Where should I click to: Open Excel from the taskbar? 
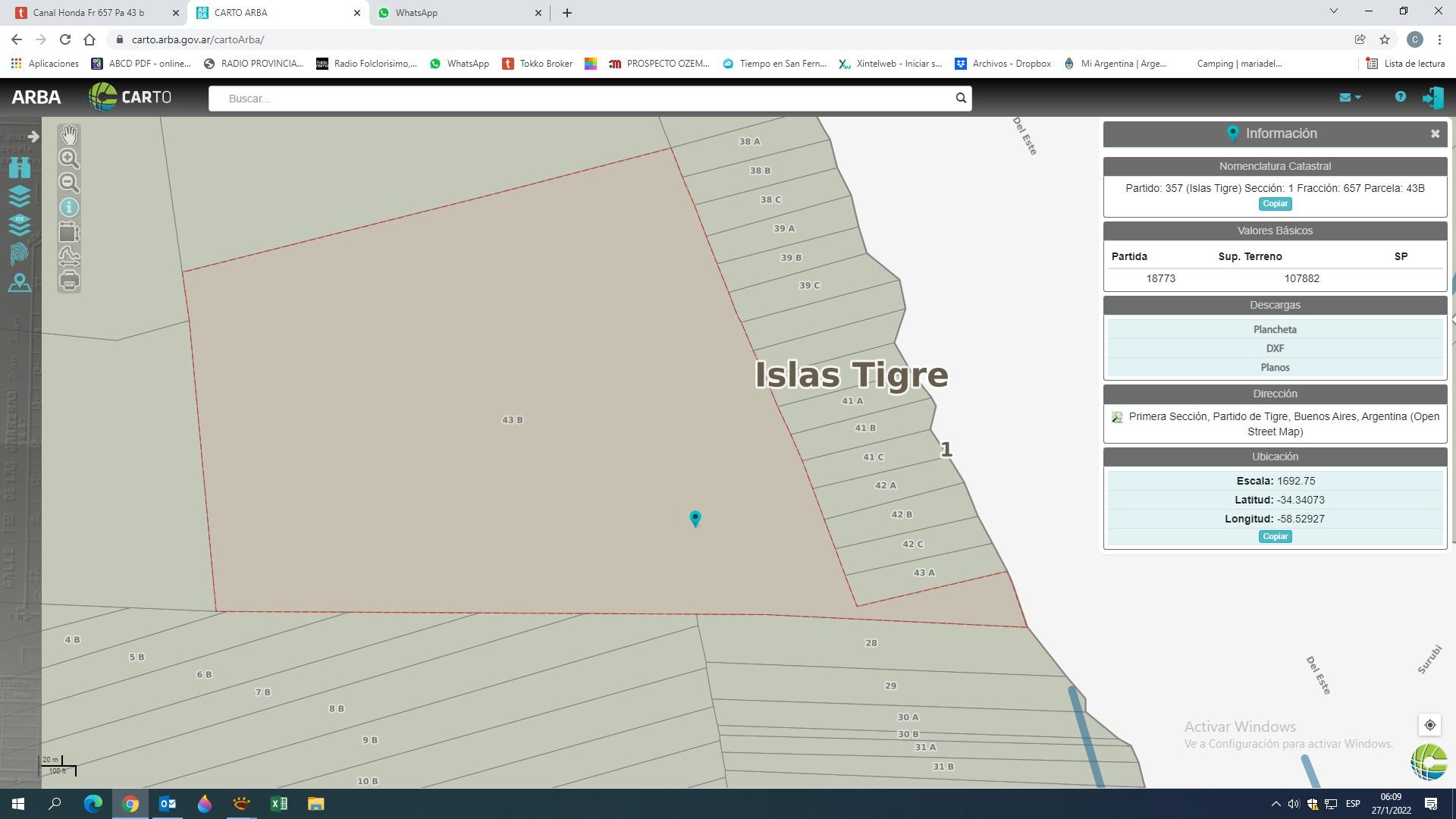(279, 804)
